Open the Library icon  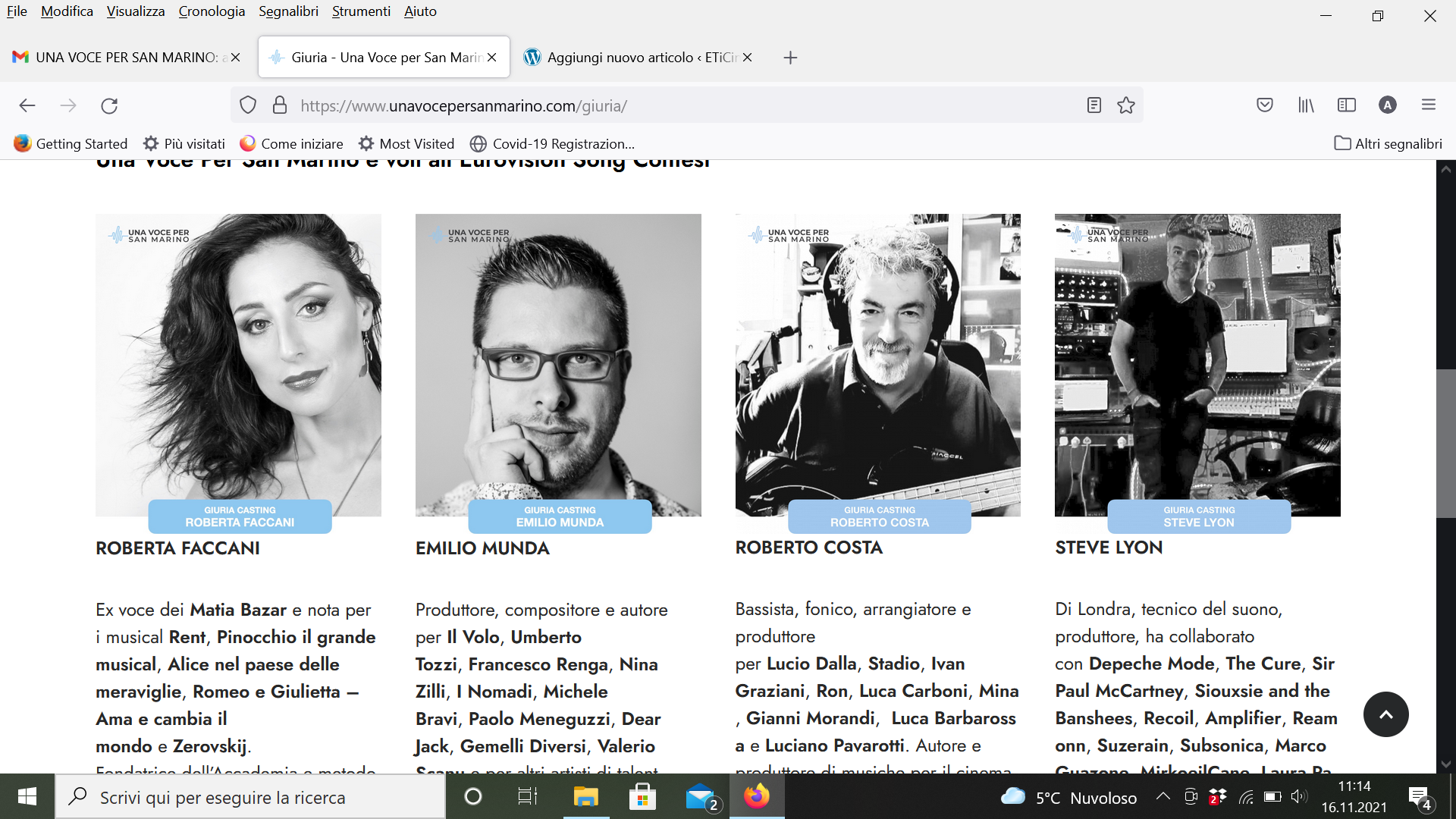tap(1306, 105)
